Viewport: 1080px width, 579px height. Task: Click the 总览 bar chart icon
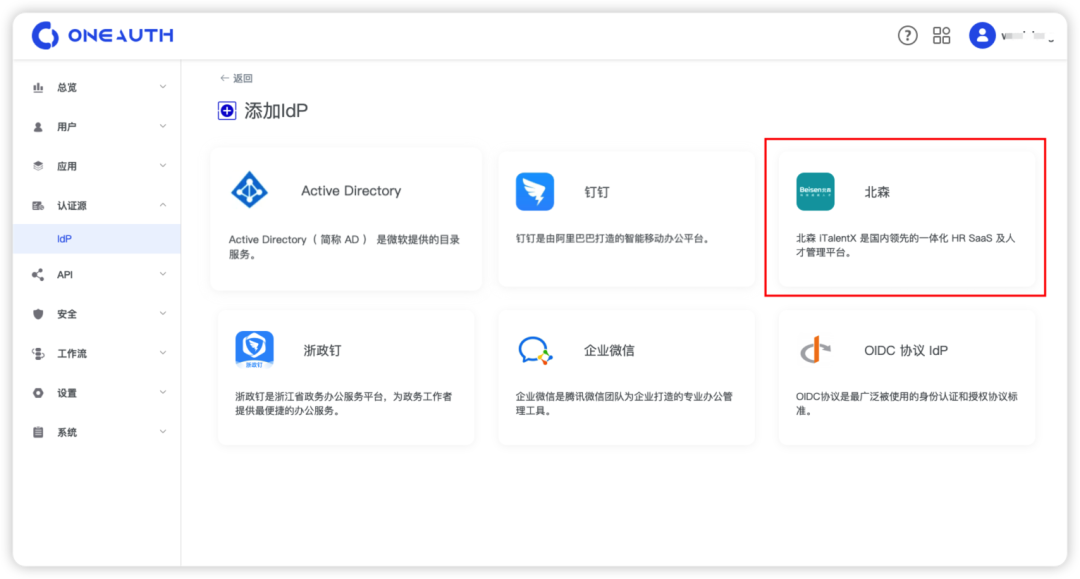click(38, 87)
